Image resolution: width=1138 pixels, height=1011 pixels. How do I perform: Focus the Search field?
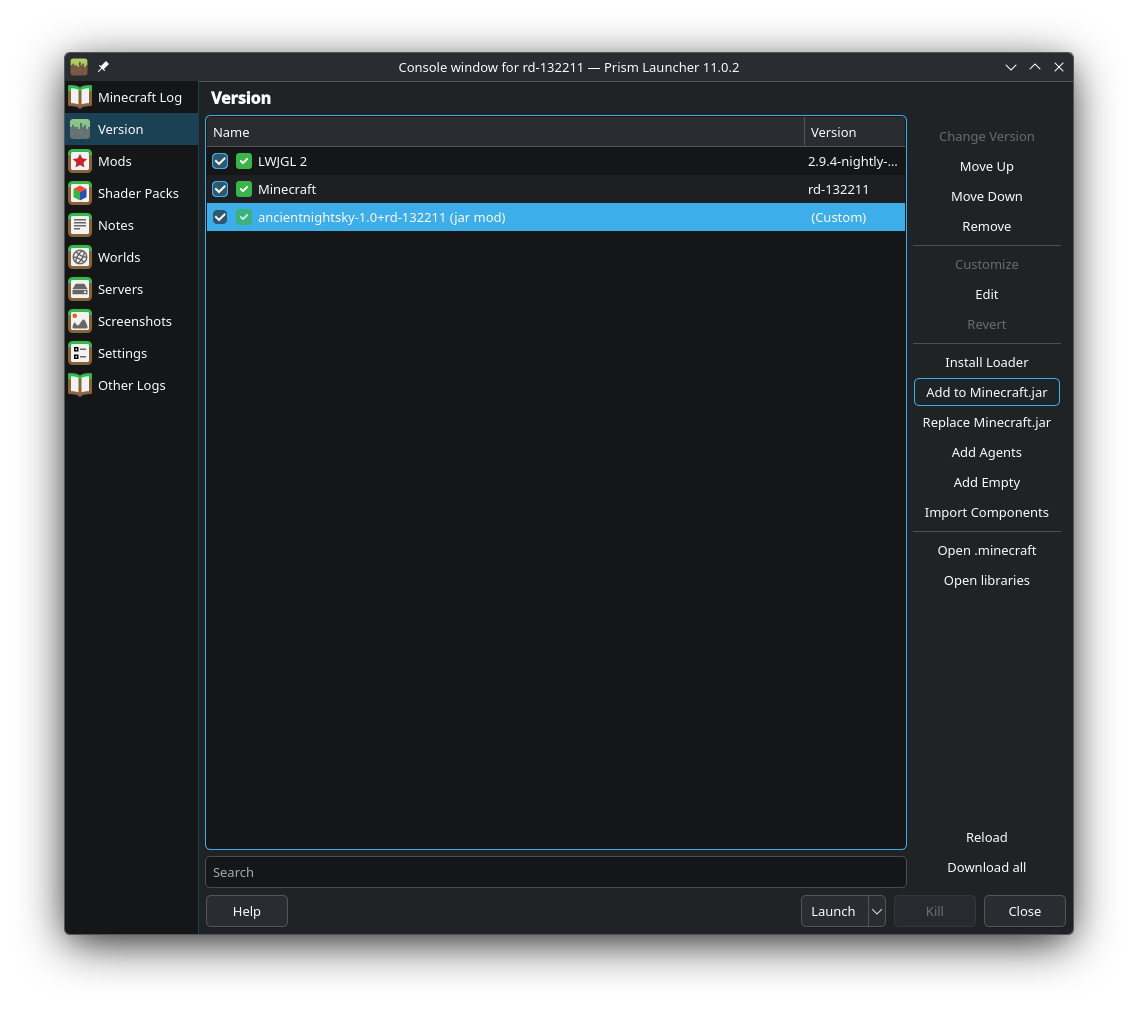(556, 872)
